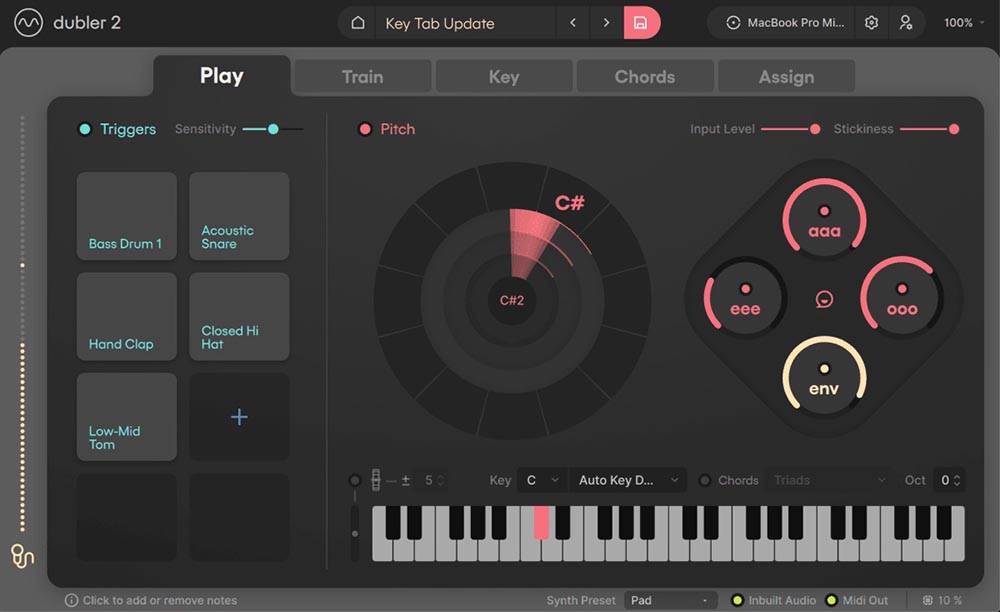Enable the Chords toggle
The height and width of the screenshot is (612, 1000).
coord(704,480)
